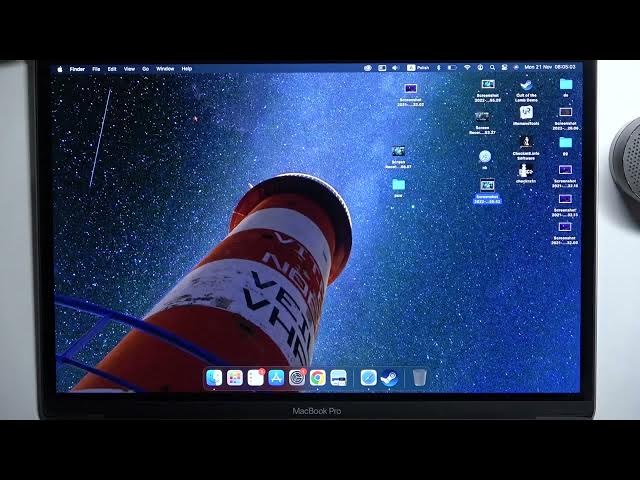Select the Screen Recording file left of the selected file
The height and width of the screenshot is (480, 640).
(398, 157)
